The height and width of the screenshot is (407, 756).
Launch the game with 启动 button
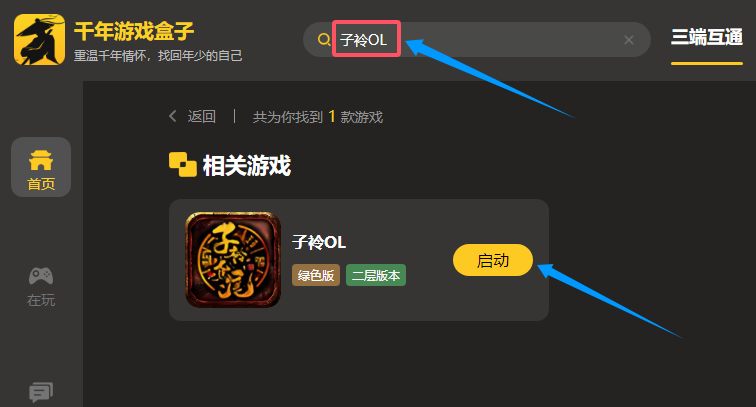(x=493, y=260)
